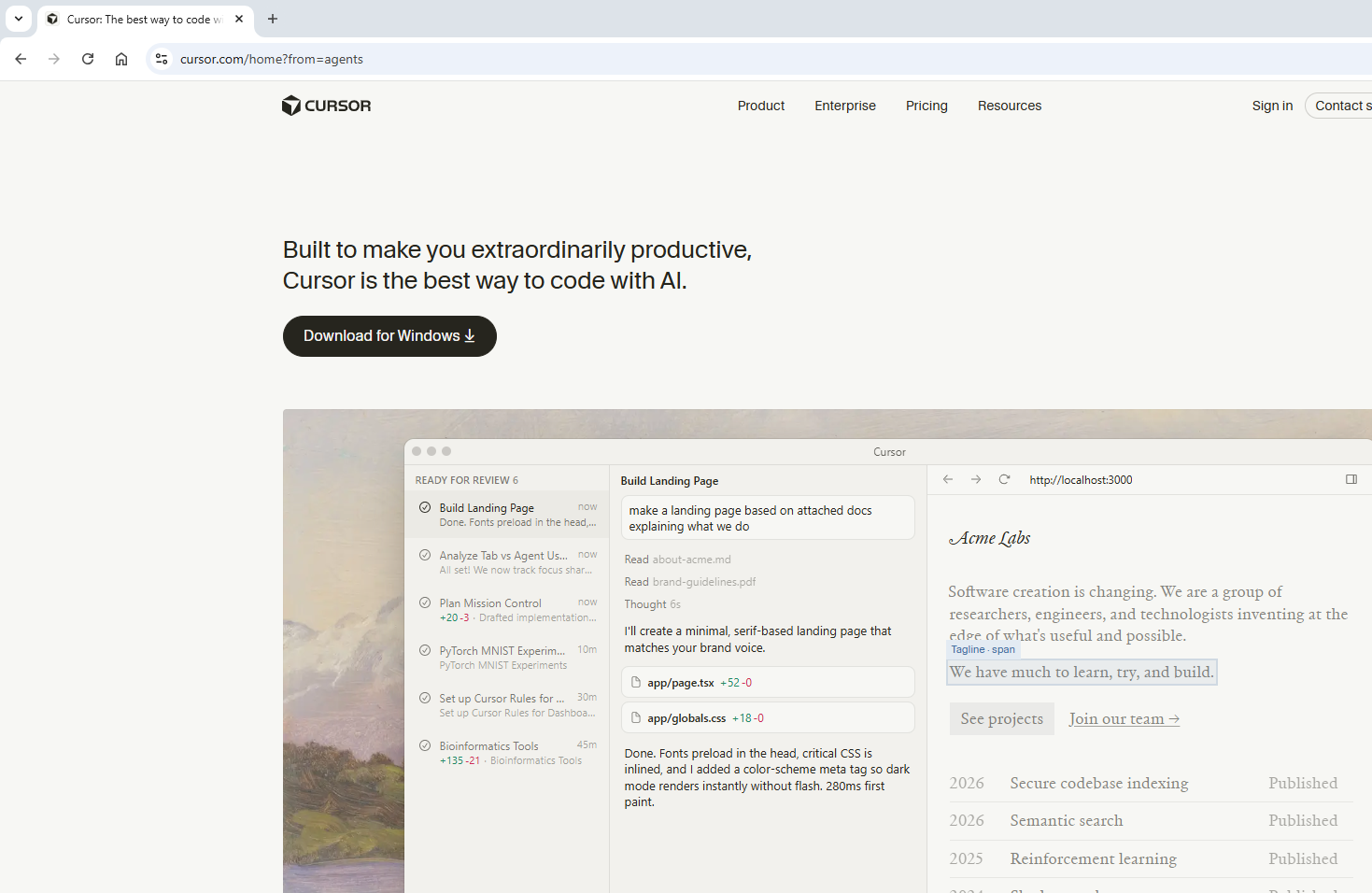This screenshot has width=1372, height=893.
Task: Open the app/globals.css file chip
Action: pyautogui.click(x=768, y=718)
